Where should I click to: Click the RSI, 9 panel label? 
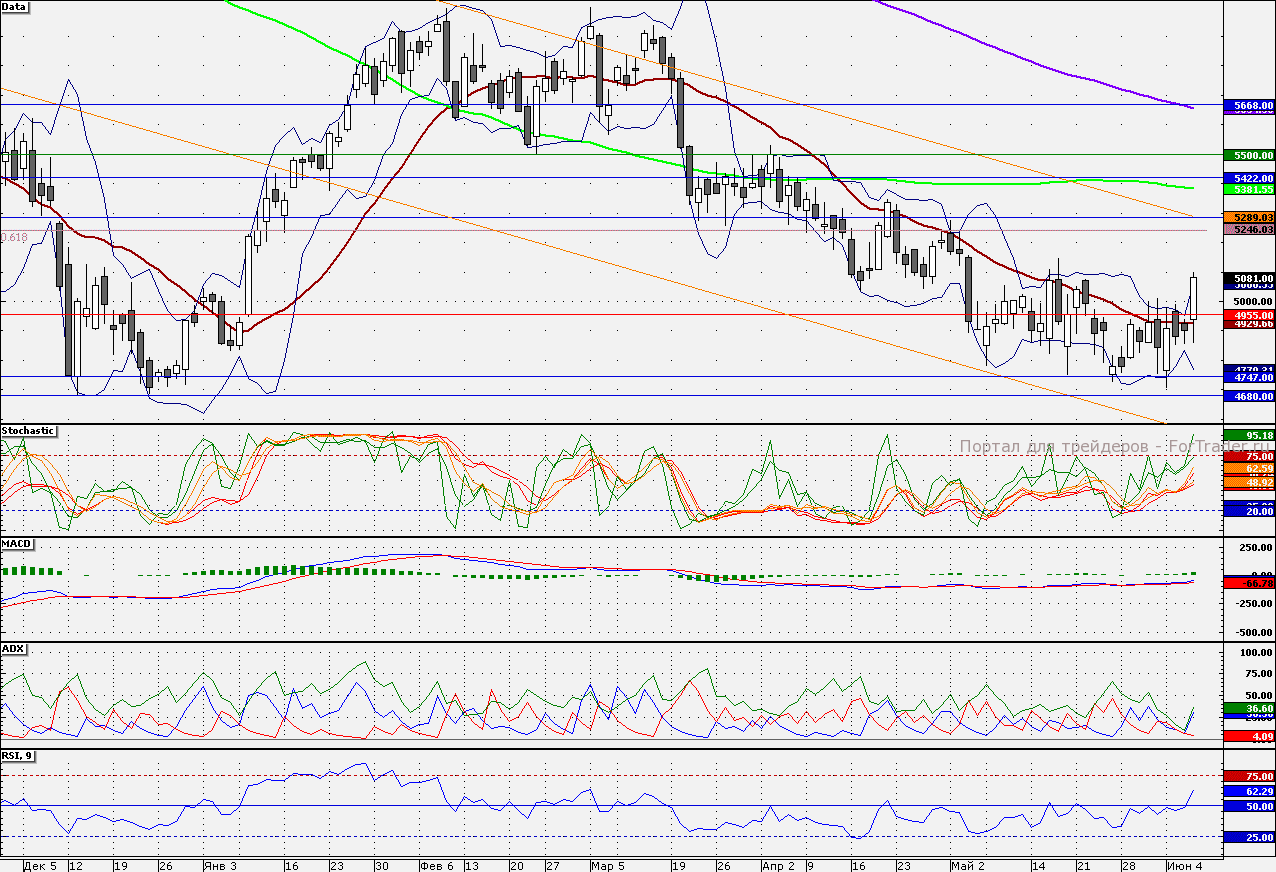tap(18, 756)
